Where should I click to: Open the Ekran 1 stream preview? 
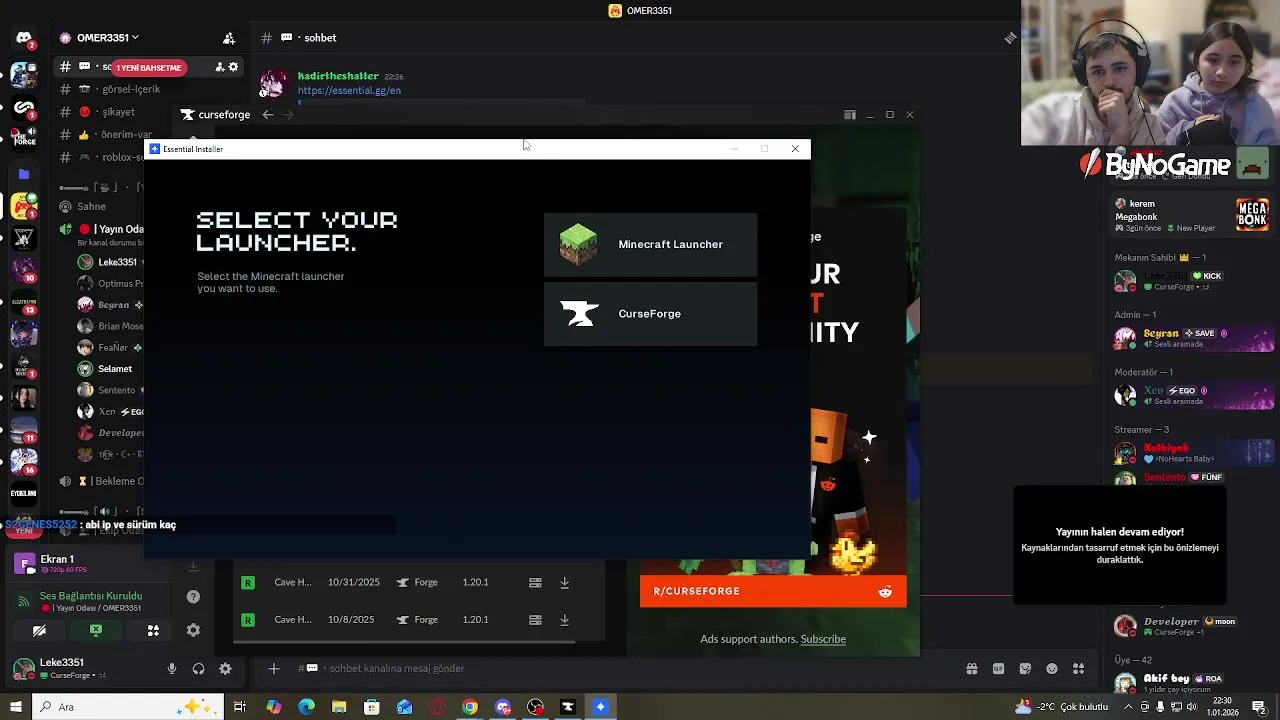[x=24, y=564]
